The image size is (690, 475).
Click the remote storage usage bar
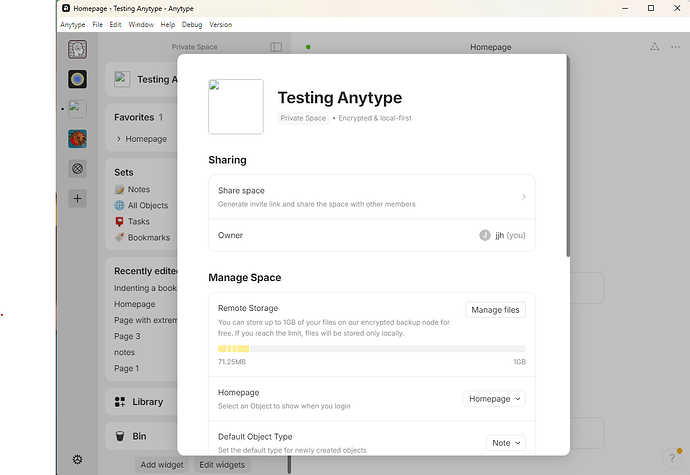coord(372,349)
